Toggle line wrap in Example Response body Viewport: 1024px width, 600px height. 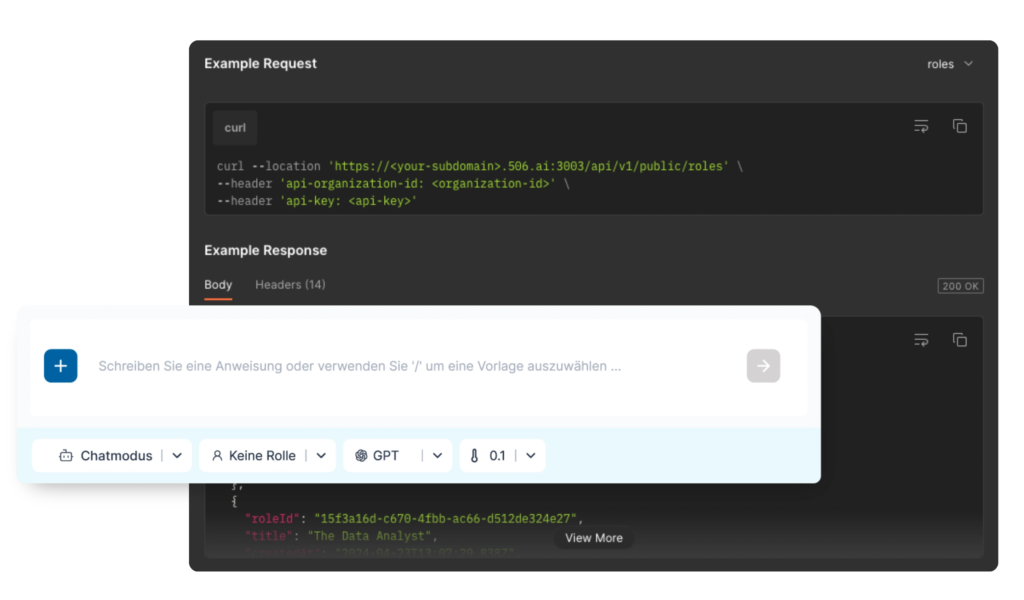[x=921, y=340]
